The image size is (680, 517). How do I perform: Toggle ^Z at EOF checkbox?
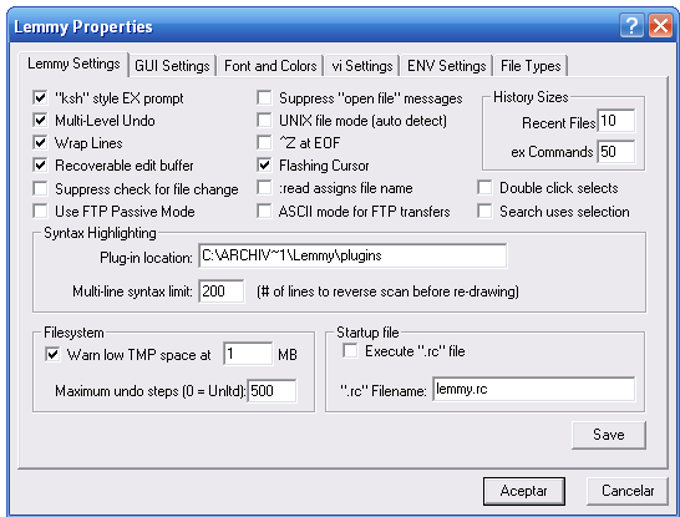(264, 143)
